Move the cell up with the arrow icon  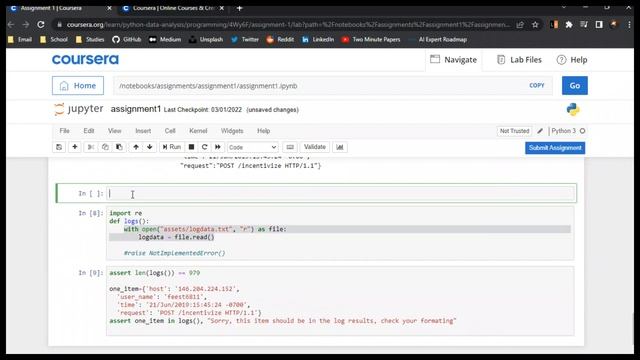(x=136, y=147)
